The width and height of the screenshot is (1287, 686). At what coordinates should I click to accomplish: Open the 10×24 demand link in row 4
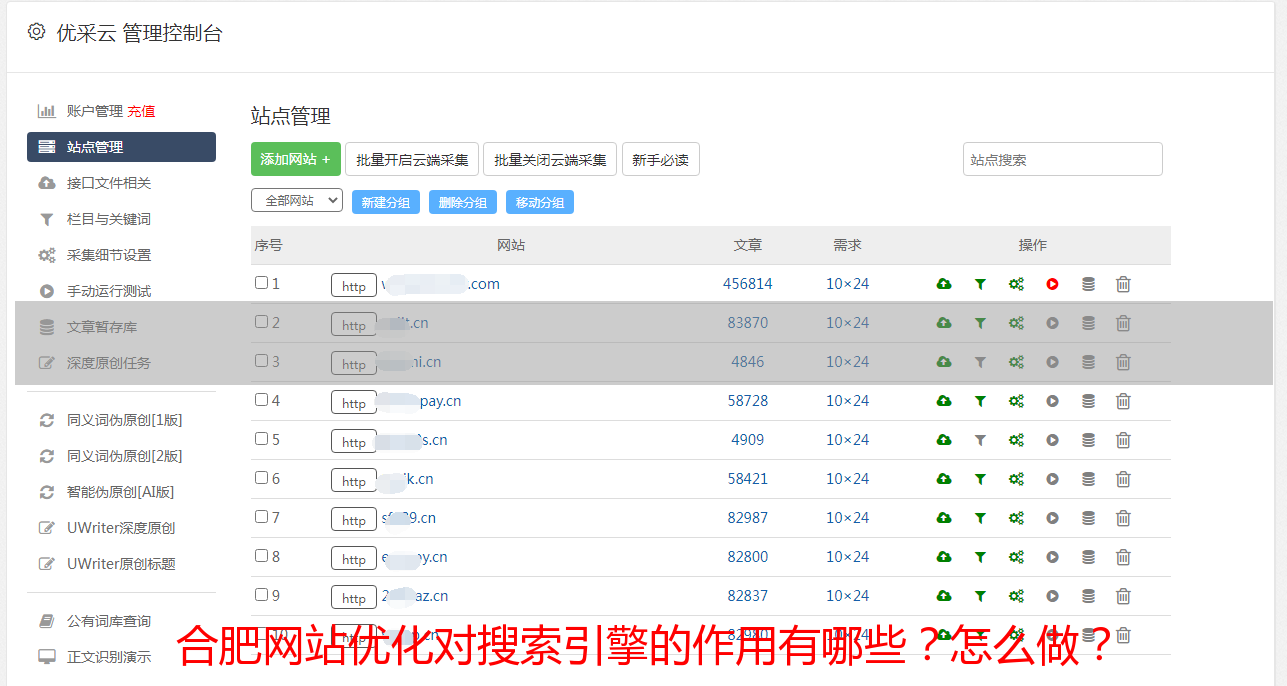coord(848,401)
